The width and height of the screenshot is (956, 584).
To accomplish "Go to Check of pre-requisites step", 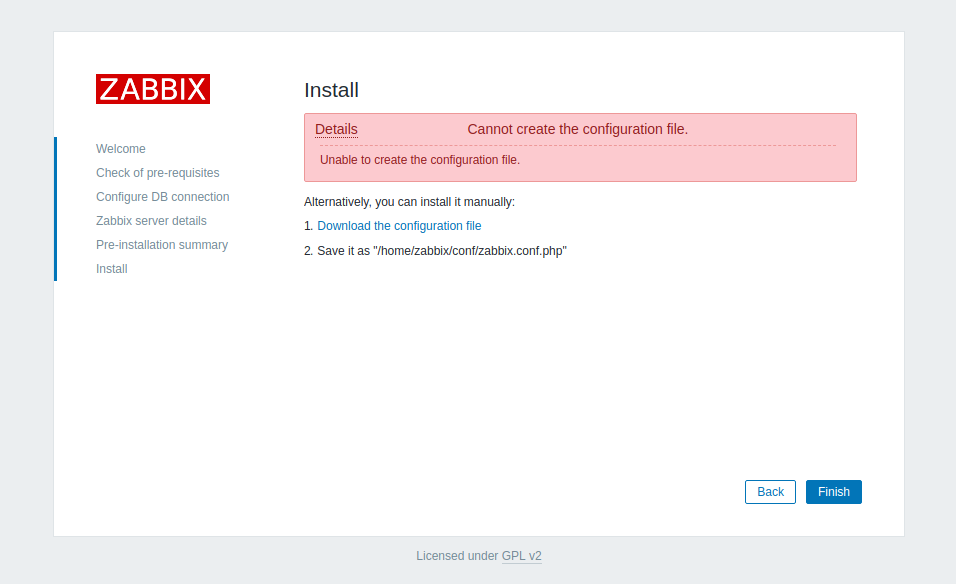I will 157,172.
